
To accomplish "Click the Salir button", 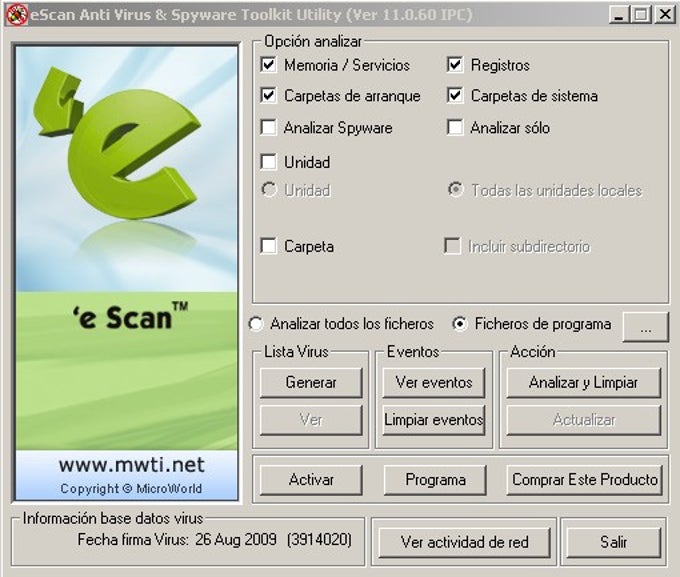I will pyautogui.click(x=614, y=542).
